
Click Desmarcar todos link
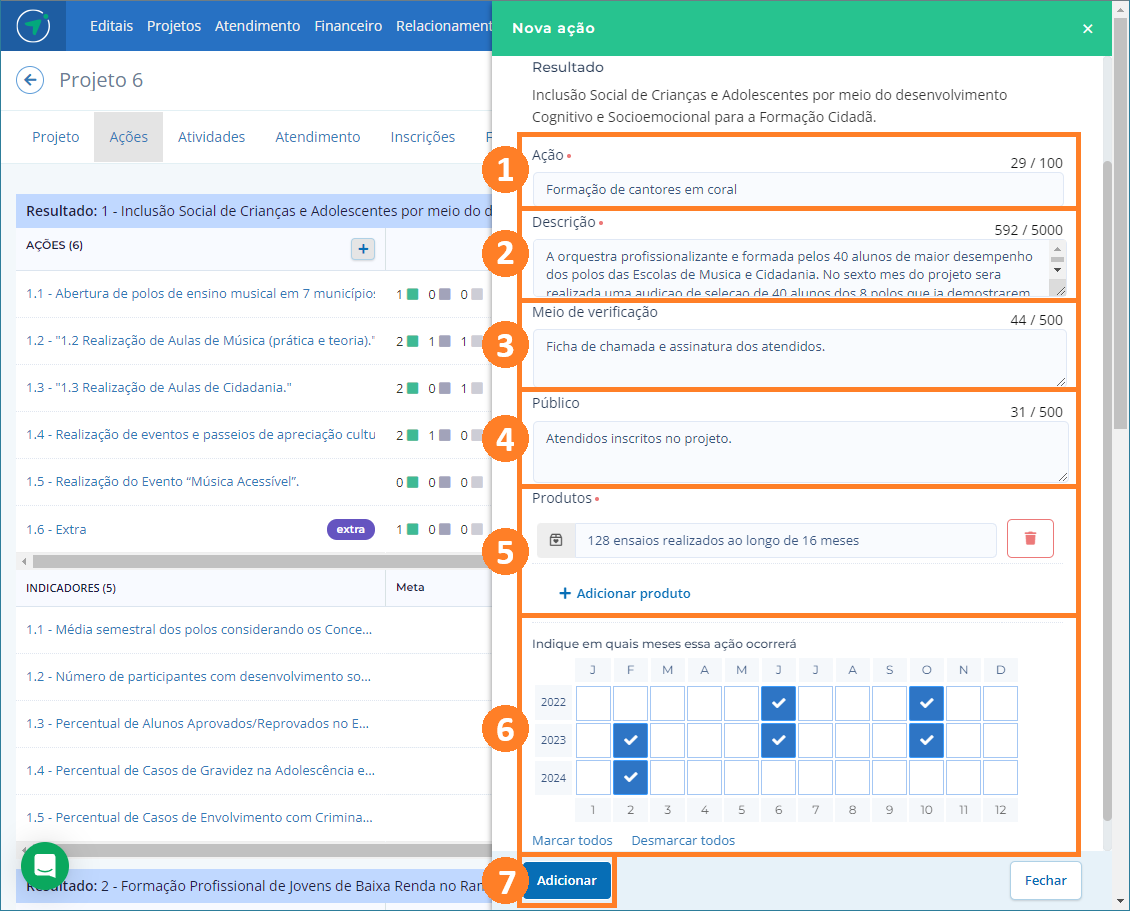[683, 840]
